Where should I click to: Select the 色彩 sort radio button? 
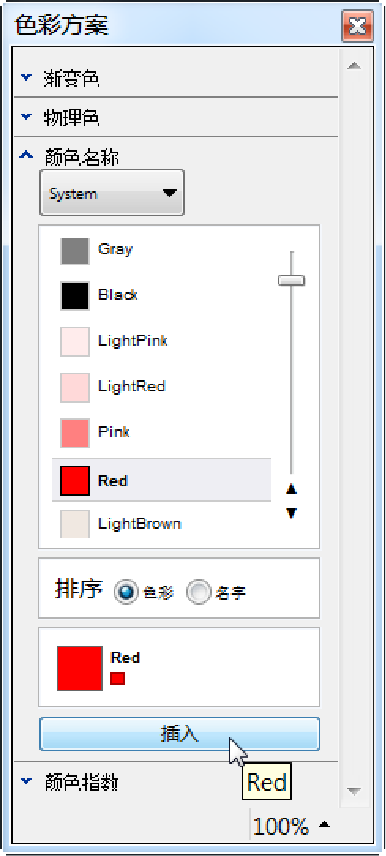point(127,592)
